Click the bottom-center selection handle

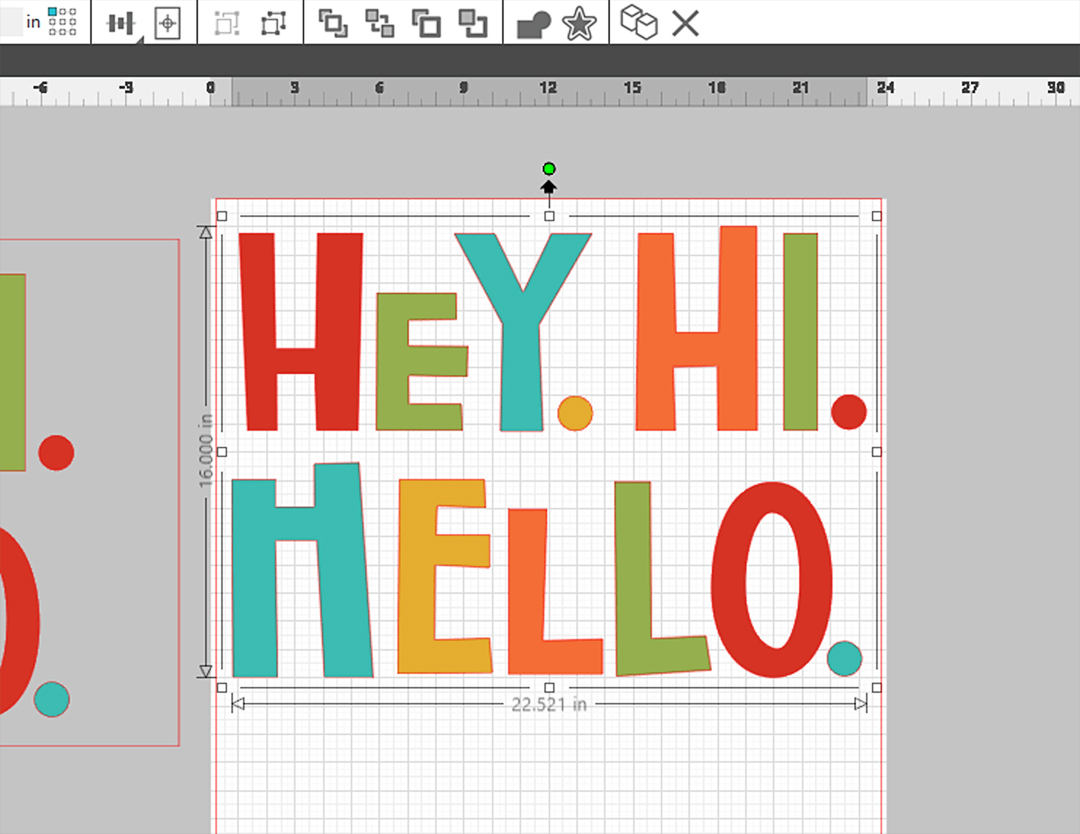click(549, 687)
